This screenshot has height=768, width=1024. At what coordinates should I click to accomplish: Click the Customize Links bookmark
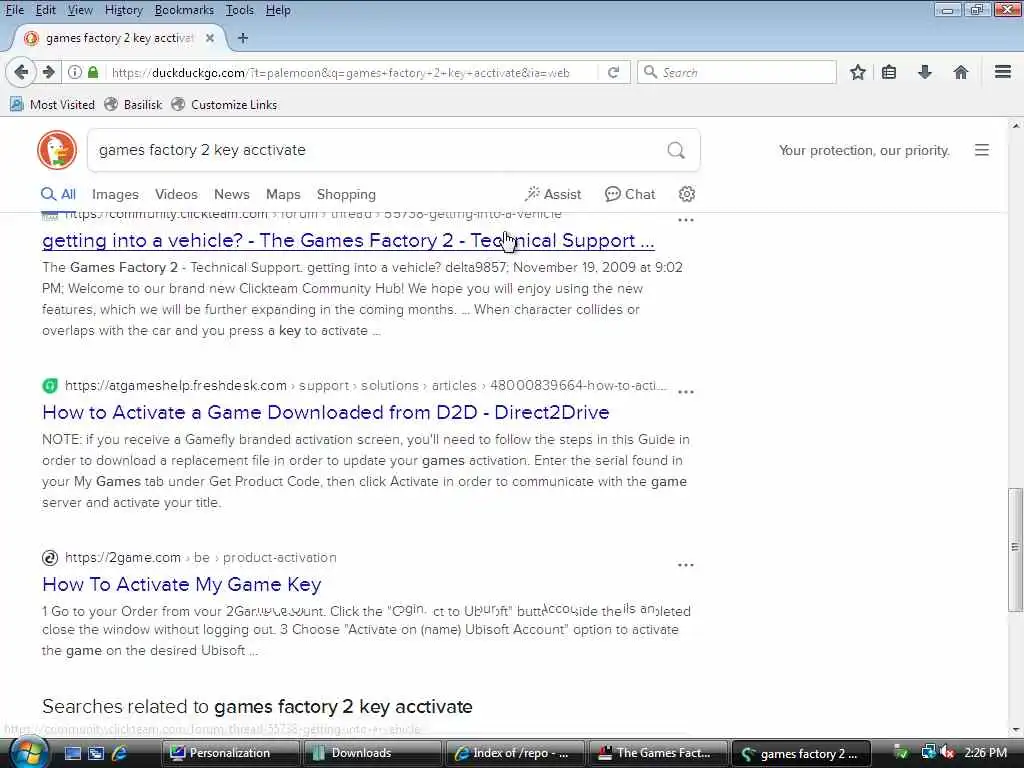(x=224, y=104)
